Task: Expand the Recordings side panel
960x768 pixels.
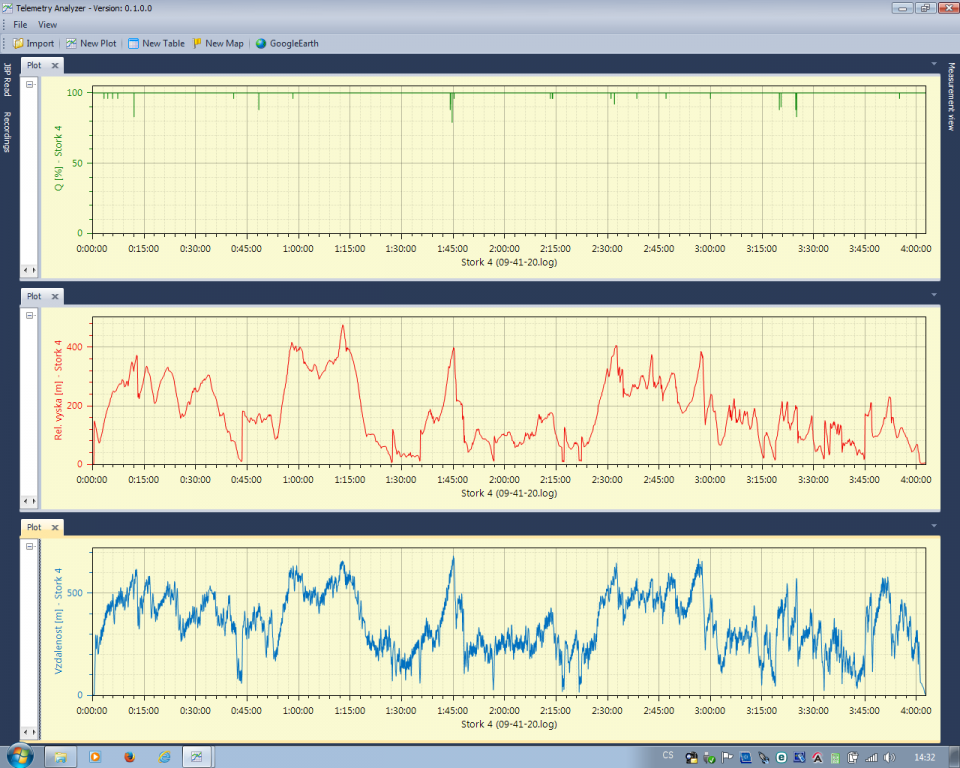Action: point(7,132)
